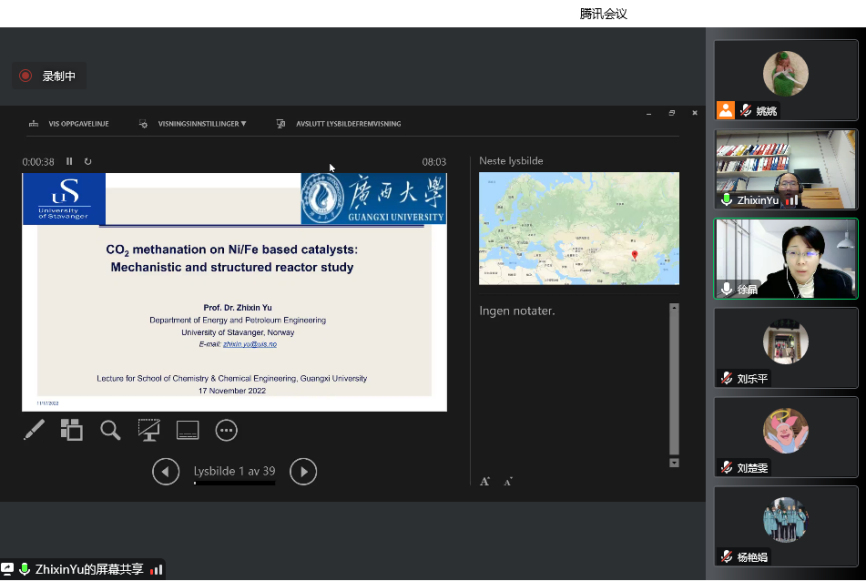The width and height of the screenshot is (866, 581).
Task: Click AVSLUTT LYSBILDEFREMVISNING to end show
Action: pos(339,124)
